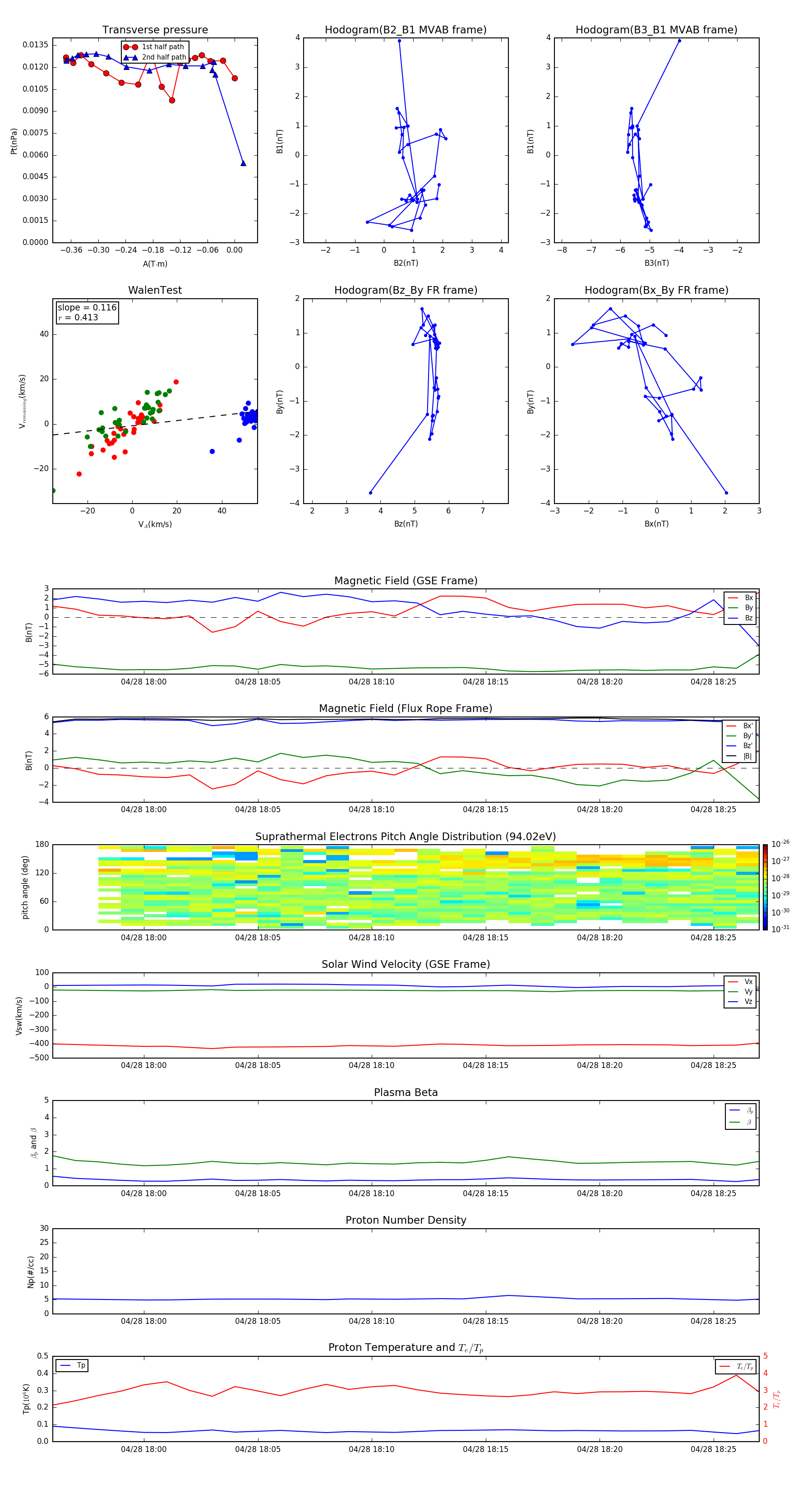Viewport: 812px width, 1489px height.
Task: Click the "Hodogram(Bz_By FR frame)" title
Action: pyautogui.click(x=406, y=290)
